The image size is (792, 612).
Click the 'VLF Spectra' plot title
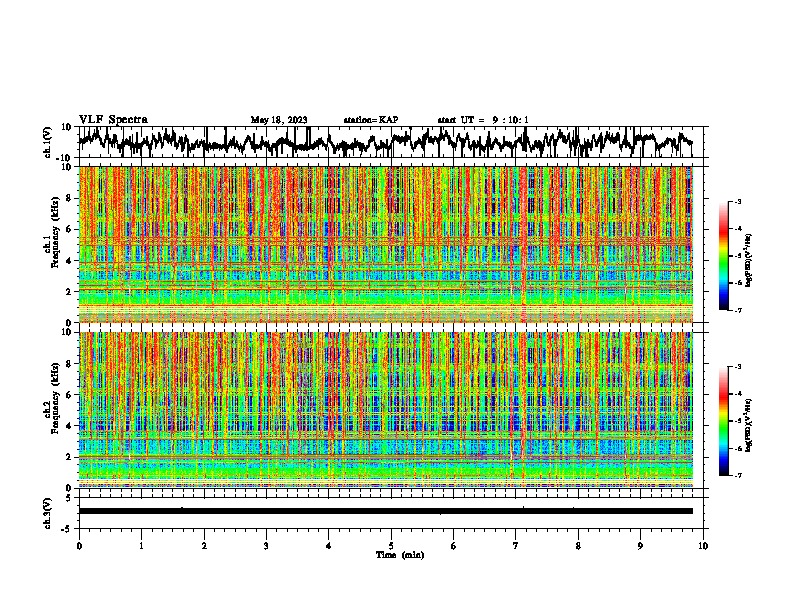point(113,120)
